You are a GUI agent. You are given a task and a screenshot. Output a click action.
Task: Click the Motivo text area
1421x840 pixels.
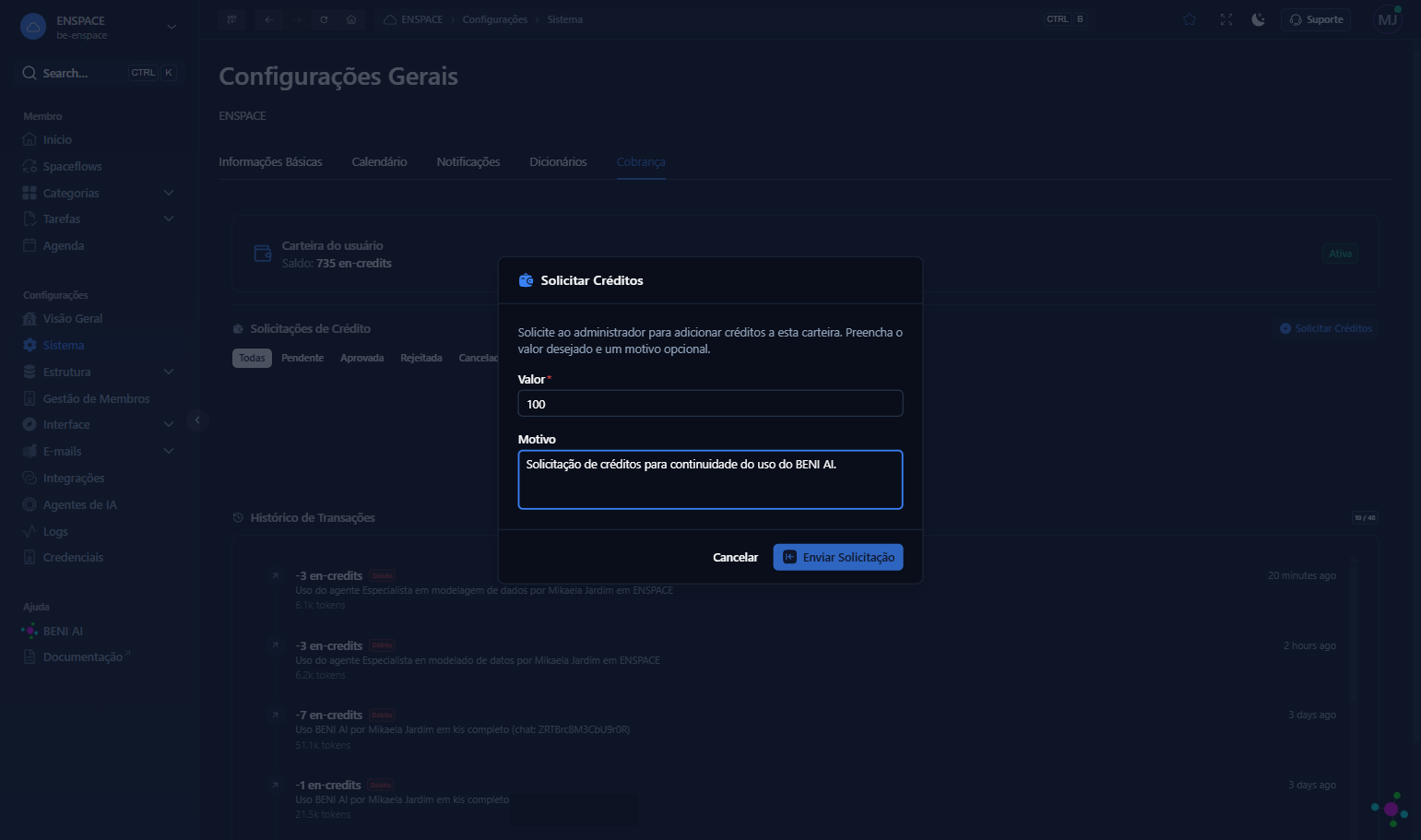710,479
